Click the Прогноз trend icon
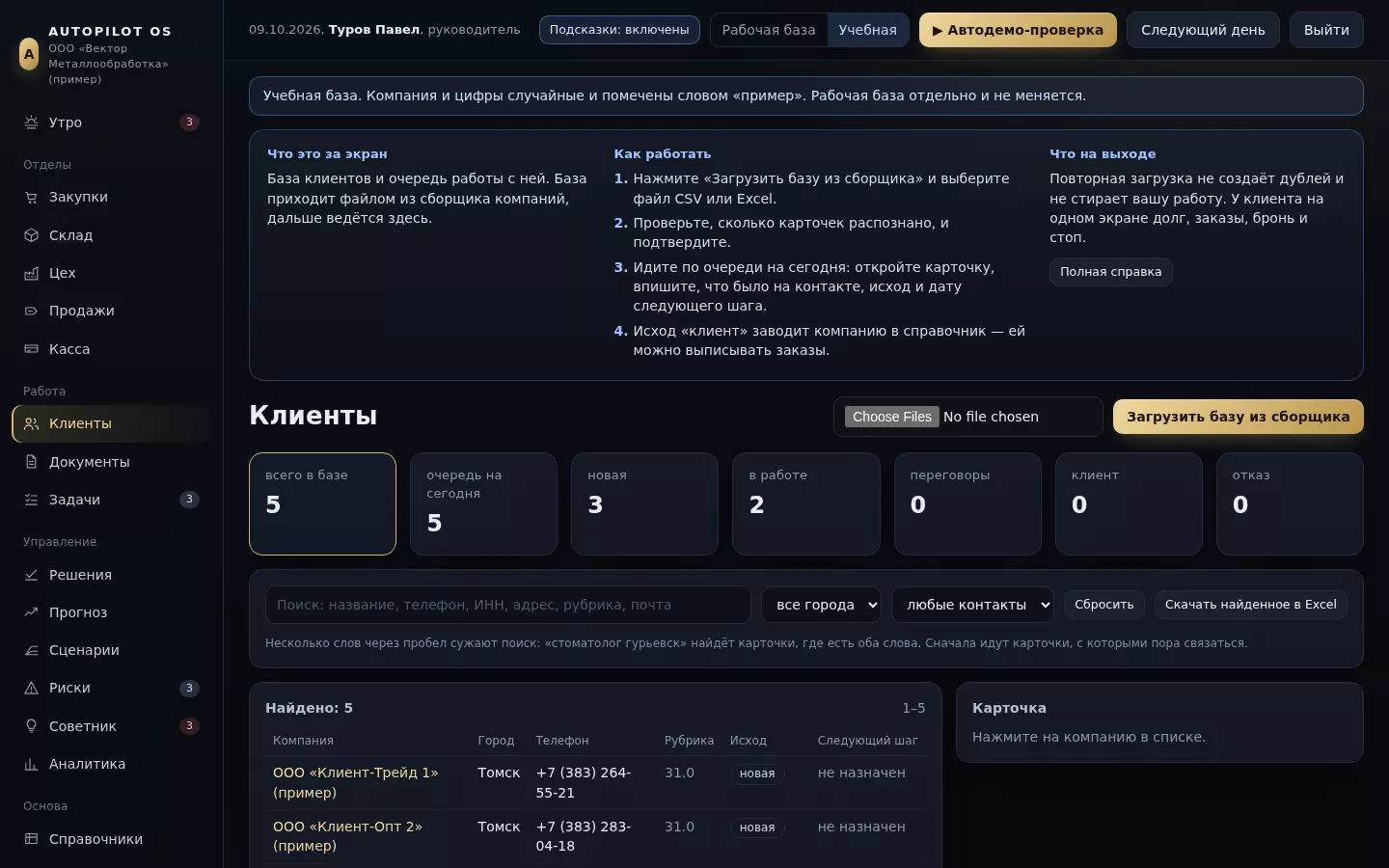1389x868 pixels. [x=31, y=612]
